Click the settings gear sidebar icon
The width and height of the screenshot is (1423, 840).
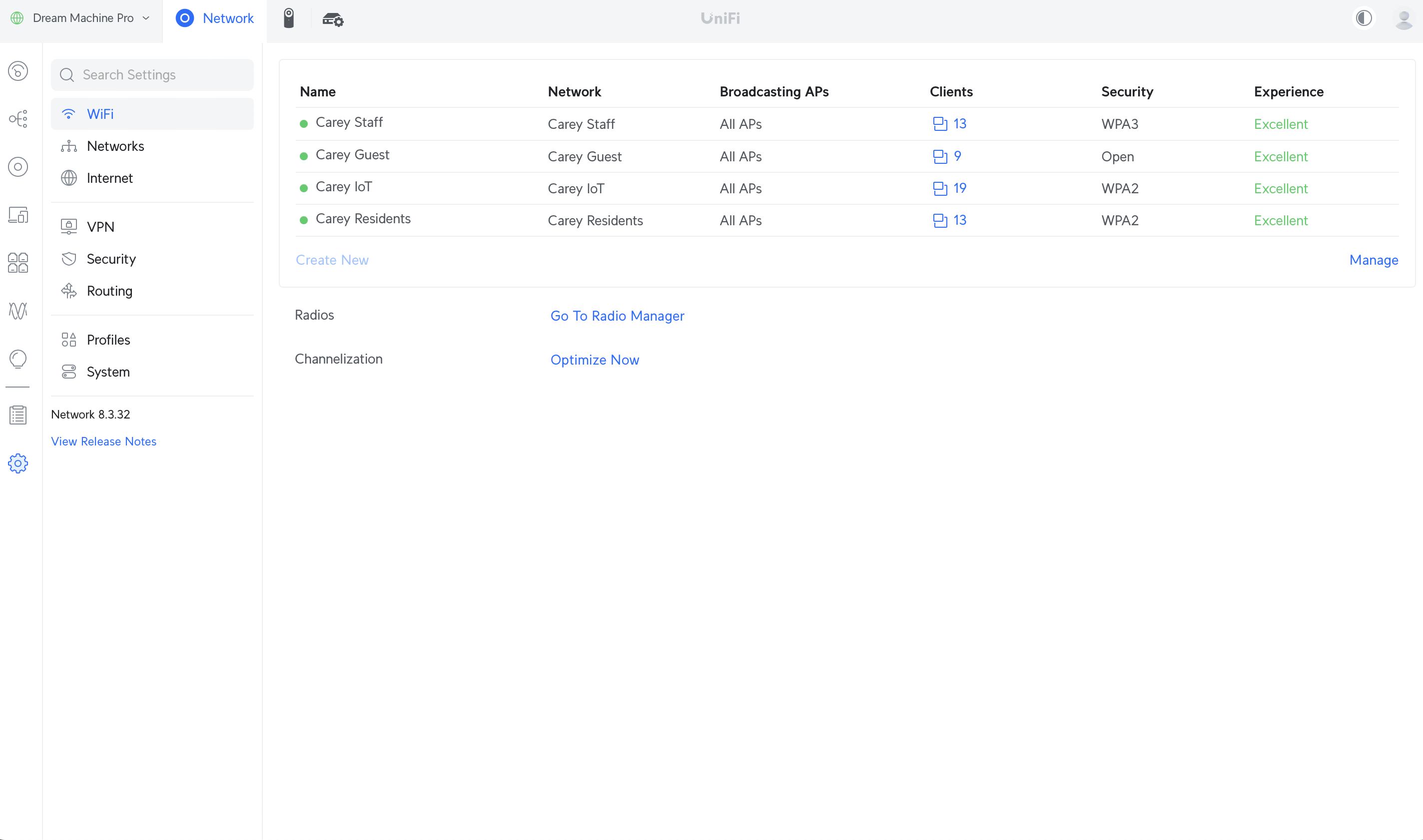click(18, 463)
